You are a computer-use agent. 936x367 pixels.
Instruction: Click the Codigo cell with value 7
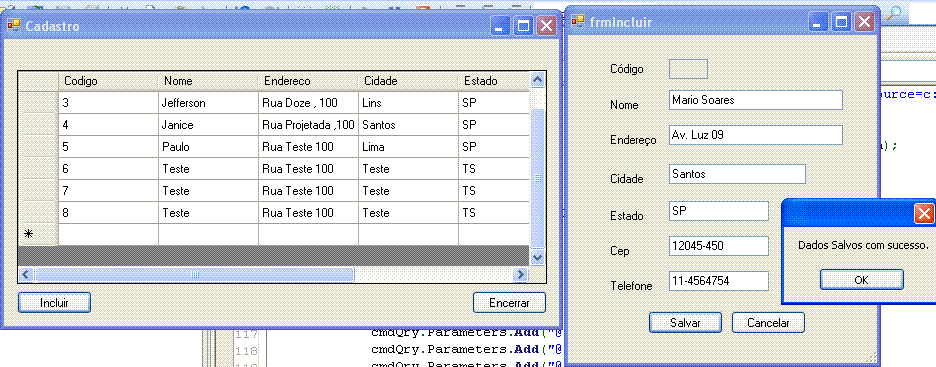[109, 191]
